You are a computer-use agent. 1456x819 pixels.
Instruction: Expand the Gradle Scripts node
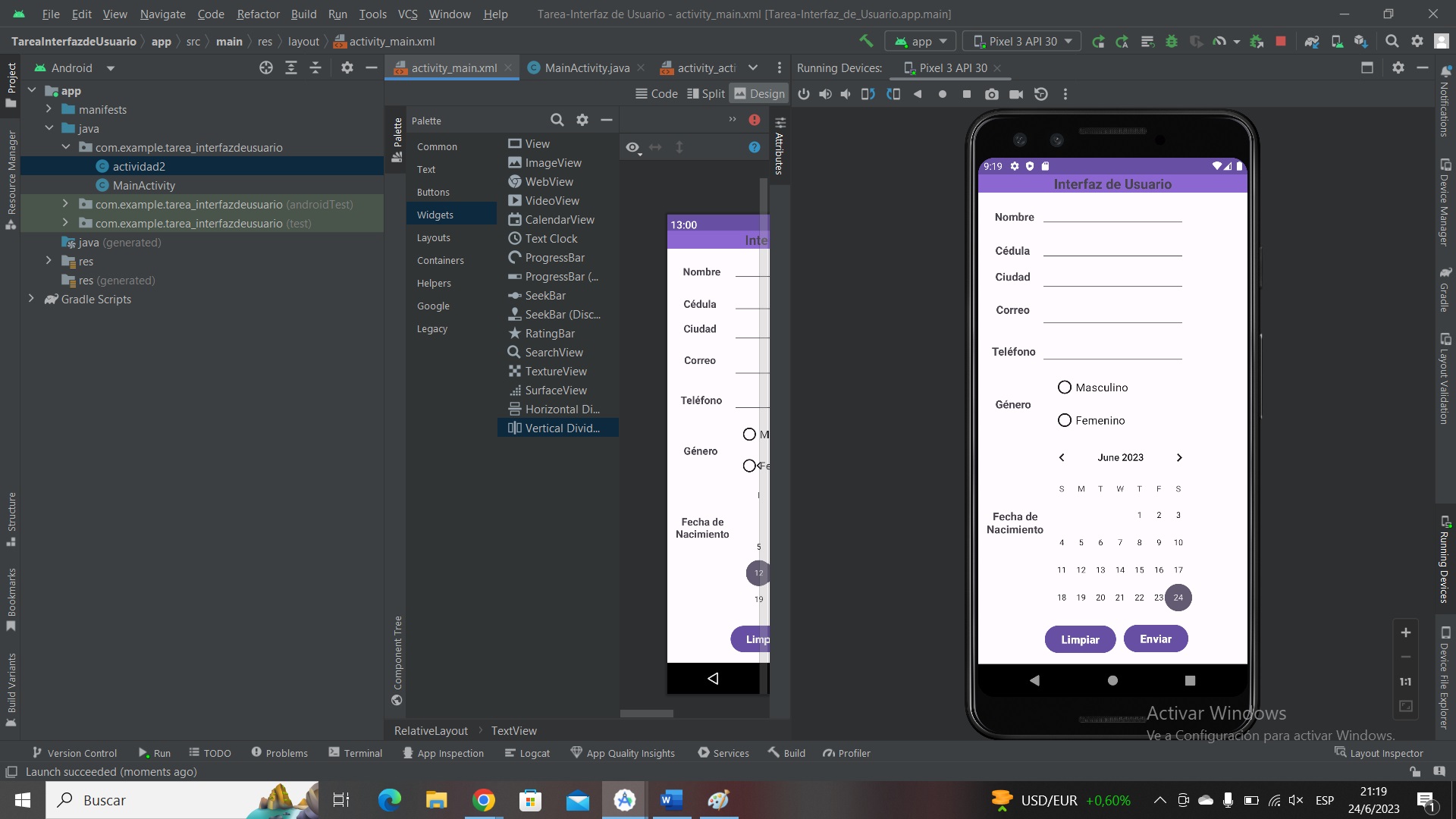pos(31,299)
